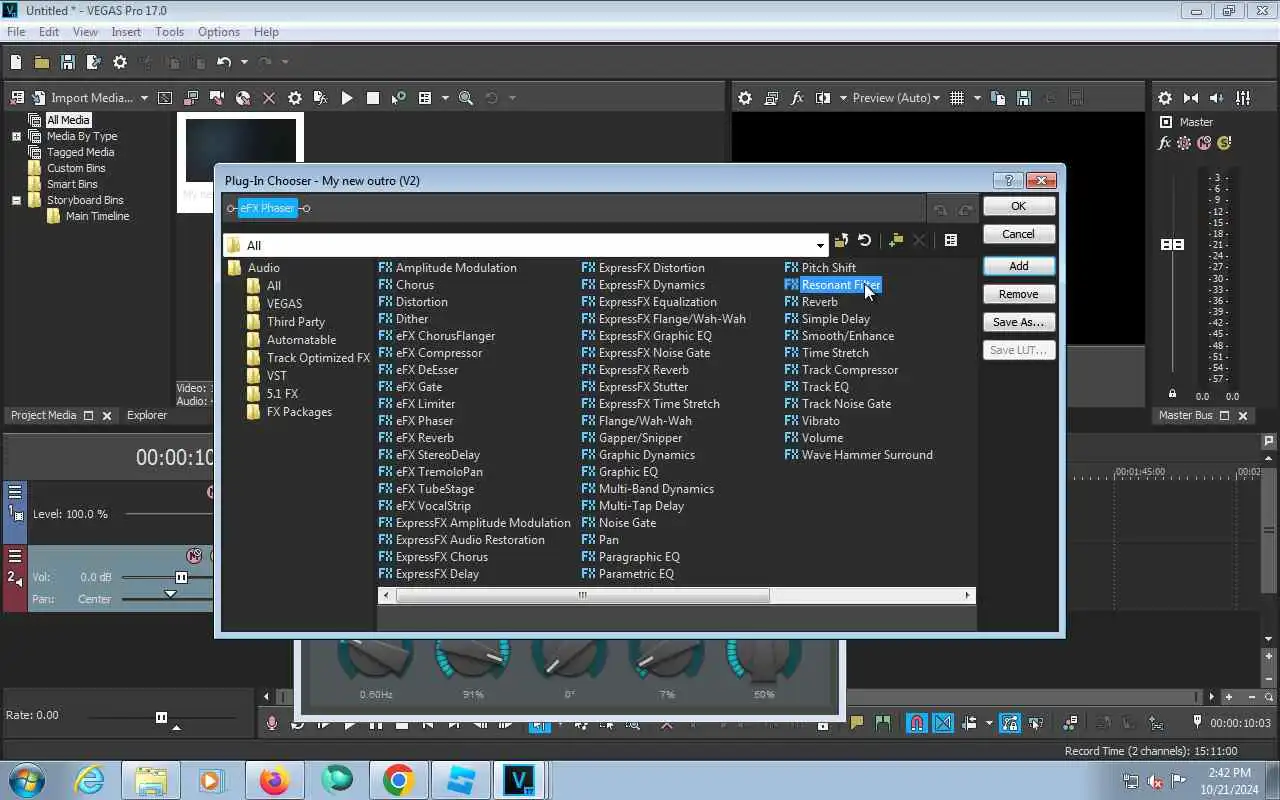This screenshot has width=1280, height=800.
Task: Click the track 2 Vol slider handle
Action: [181, 577]
